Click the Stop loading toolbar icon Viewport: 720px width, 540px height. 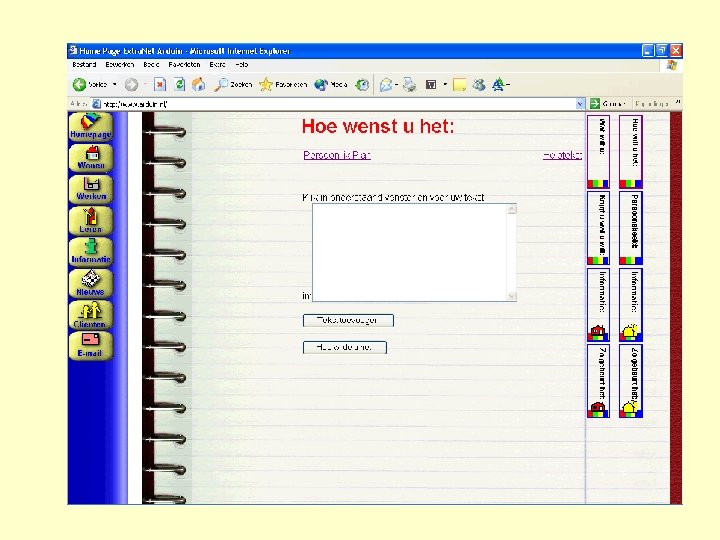pyautogui.click(x=159, y=84)
